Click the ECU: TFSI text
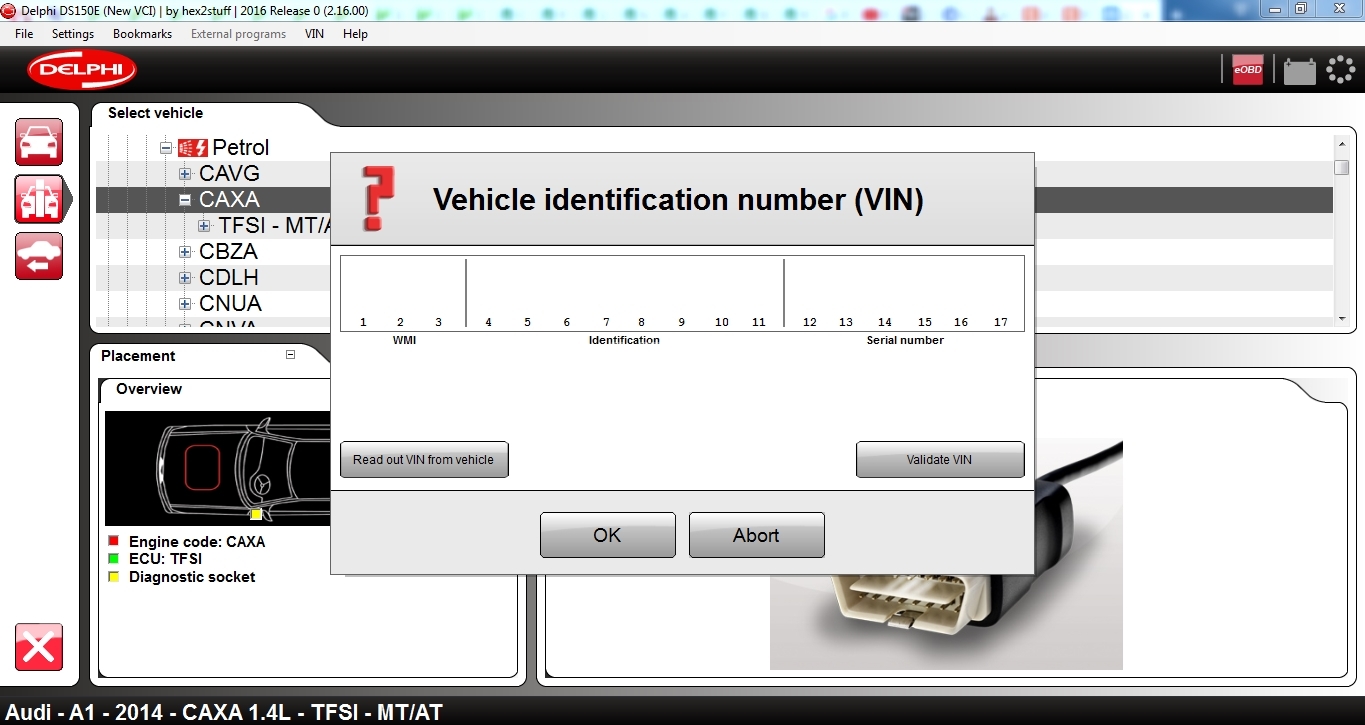 pos(165,559)
